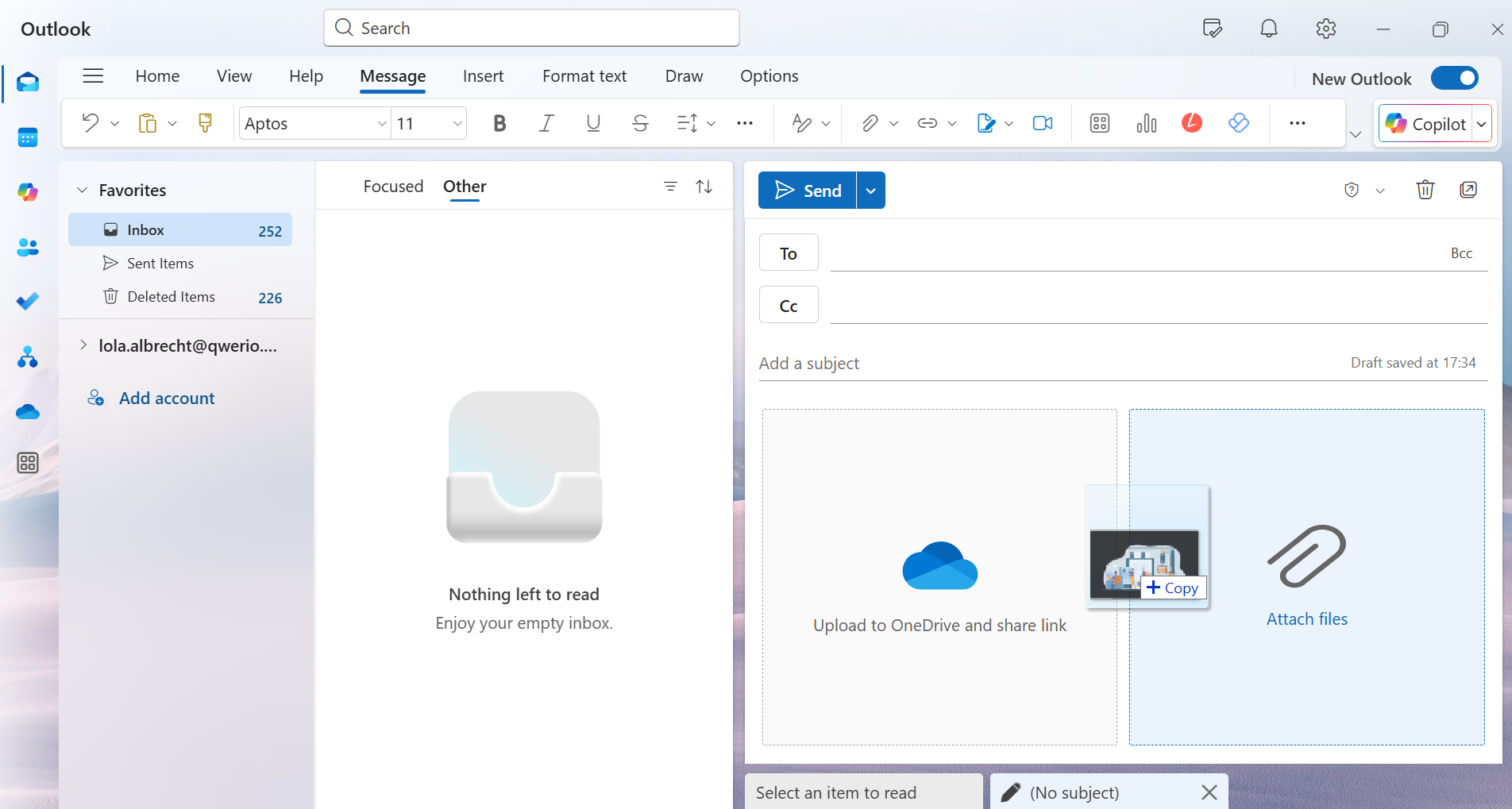Discard the draft with trash icon
Screen dimensions: 1512x809
click(1425, 190)
